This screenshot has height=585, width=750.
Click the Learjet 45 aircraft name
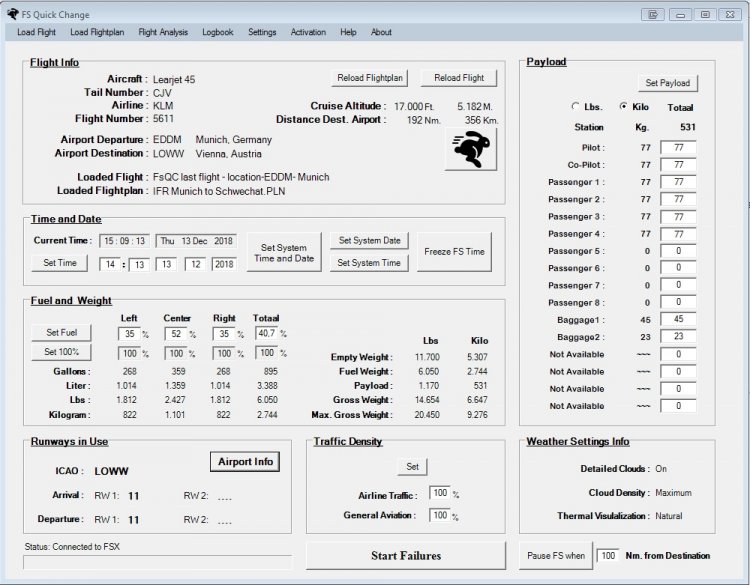pyautogui.click(x=174, y=79)
